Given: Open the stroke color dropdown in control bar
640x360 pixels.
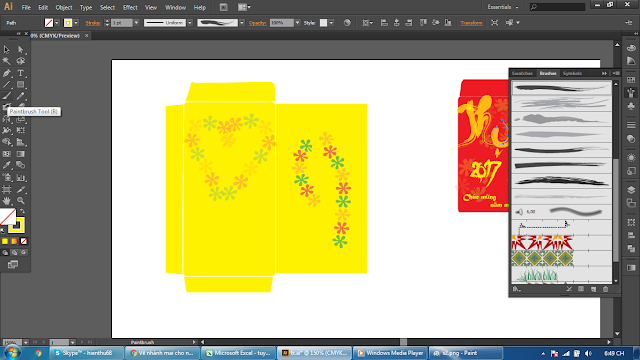Looking at the screenshot, I should coord(76,23).
